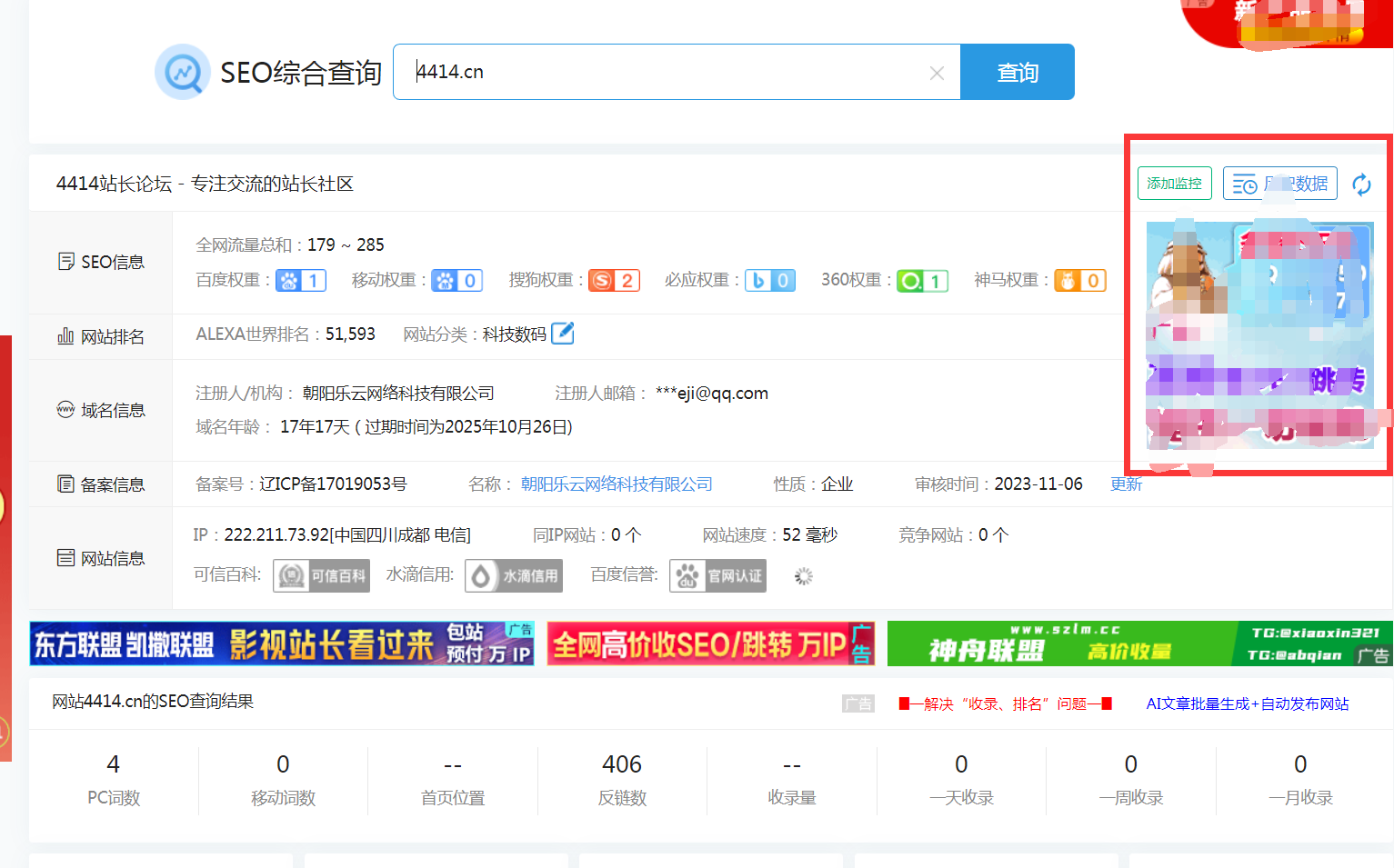
Task: Edit website category via pencil icon
Action: tap(563, 334)
